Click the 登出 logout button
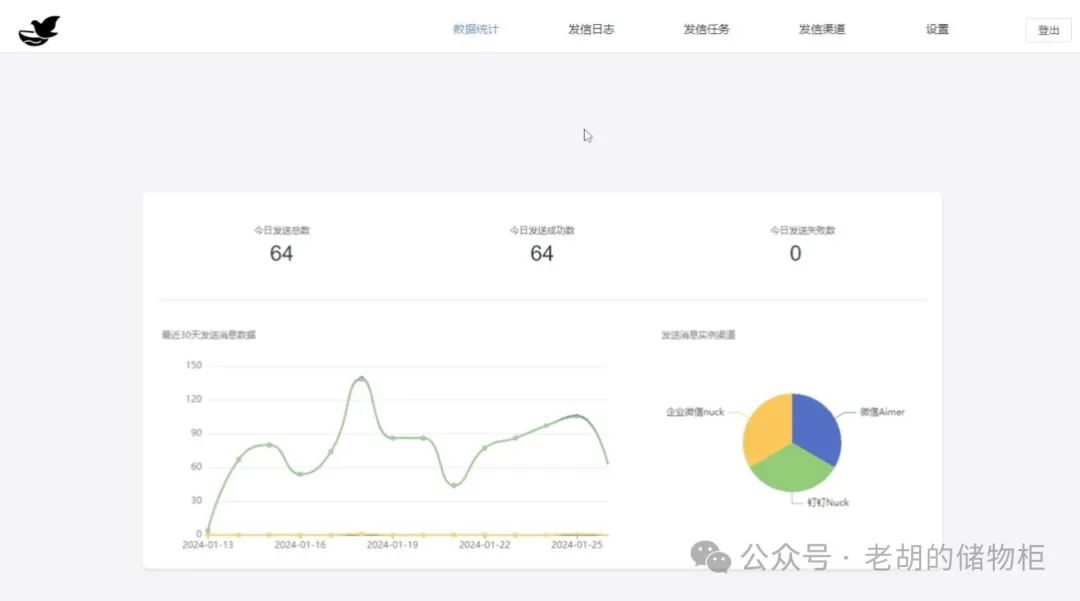The image size is (1080, 601). click(1048, 30)
